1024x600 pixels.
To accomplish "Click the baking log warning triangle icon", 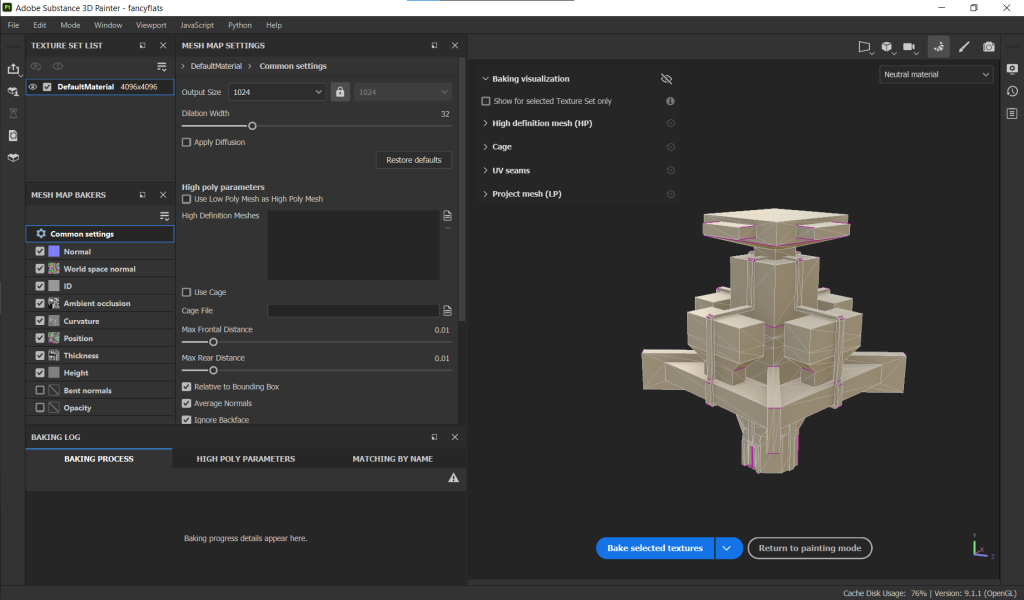I will point(453,479).
